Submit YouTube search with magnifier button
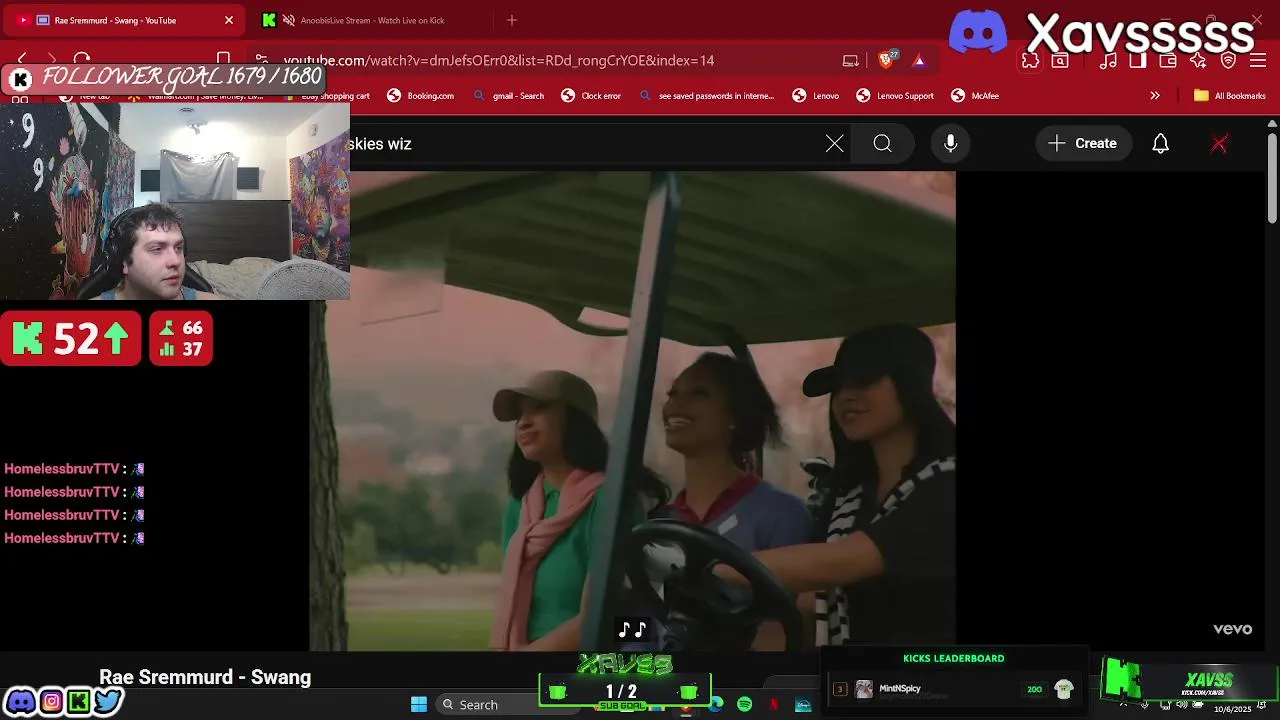The image size is (1280, 720). 882,144
